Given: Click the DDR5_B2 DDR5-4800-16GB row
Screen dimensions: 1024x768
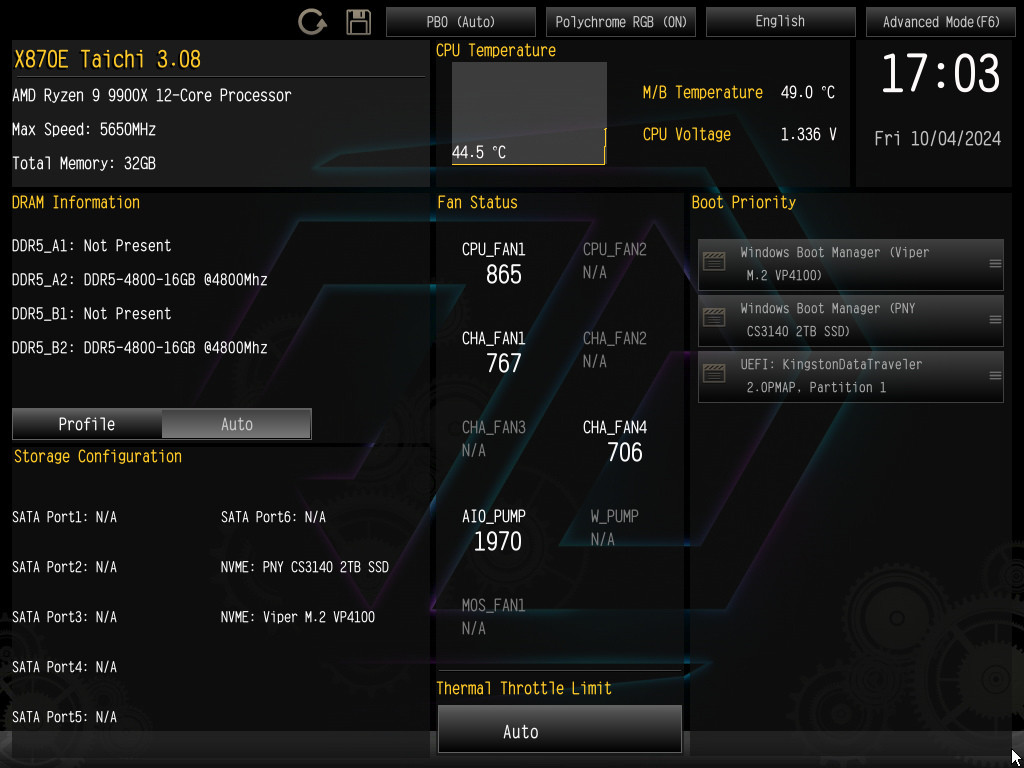Looking at the screenshot, I should (x=140, y=347).
